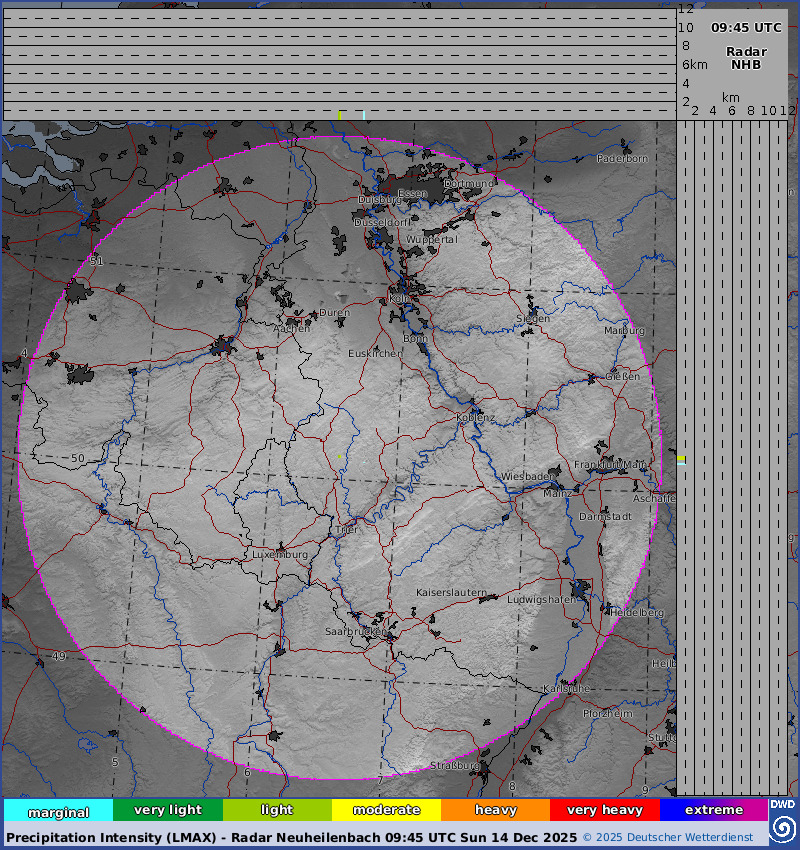Click the orange 'heavy' legend swatch

point(495,810)
